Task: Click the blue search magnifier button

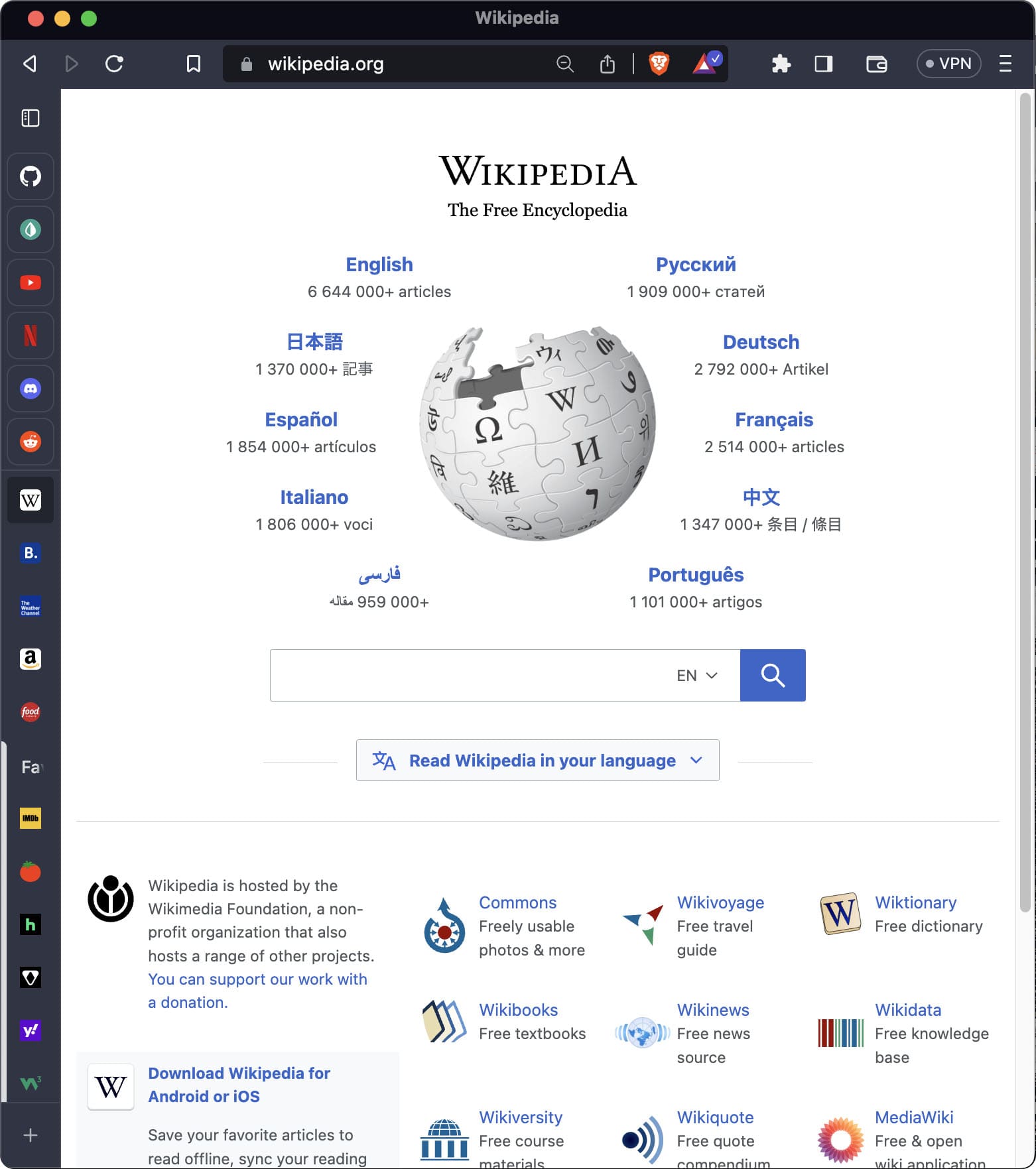Action: click(x=773, y=675)
